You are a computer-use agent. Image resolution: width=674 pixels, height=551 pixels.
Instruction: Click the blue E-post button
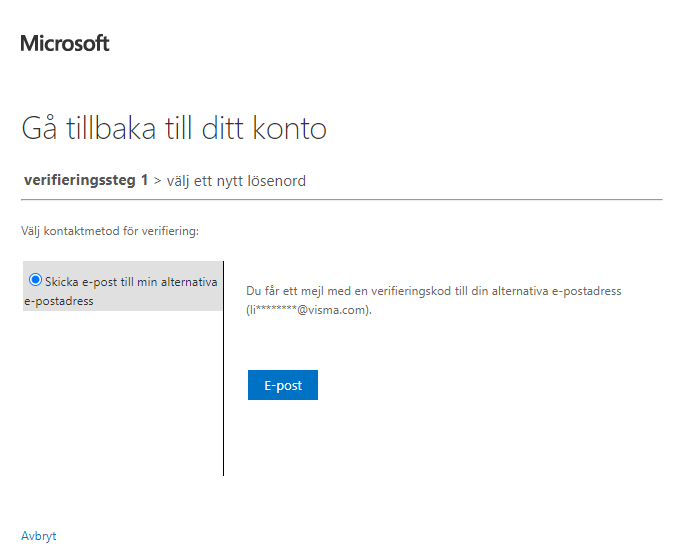pyautogui.click(x=283, y=385)
